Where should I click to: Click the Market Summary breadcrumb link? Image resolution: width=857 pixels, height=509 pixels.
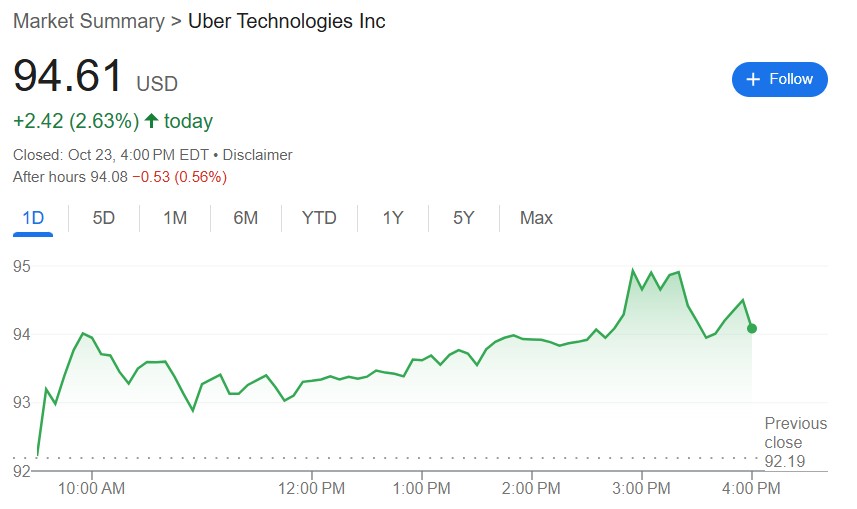[x=90, y=21]
